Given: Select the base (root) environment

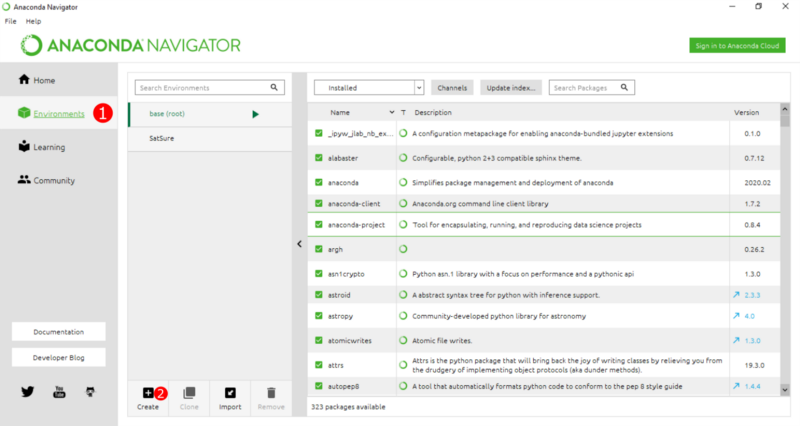Looking at the screenshot, I should 210,114.
